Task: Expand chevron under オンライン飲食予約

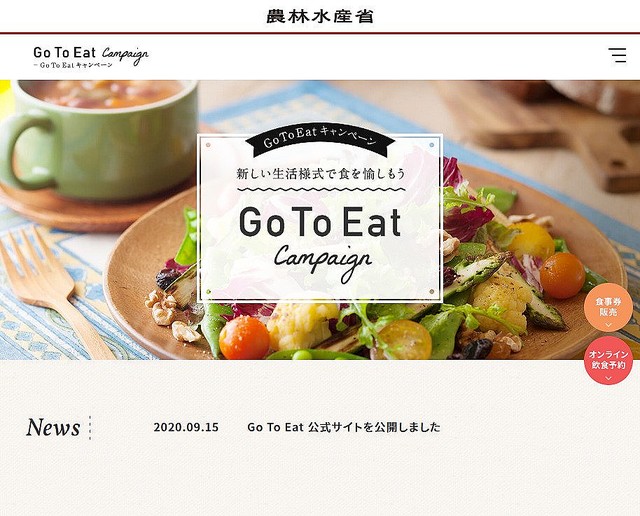Action: [x=608, y=378]
